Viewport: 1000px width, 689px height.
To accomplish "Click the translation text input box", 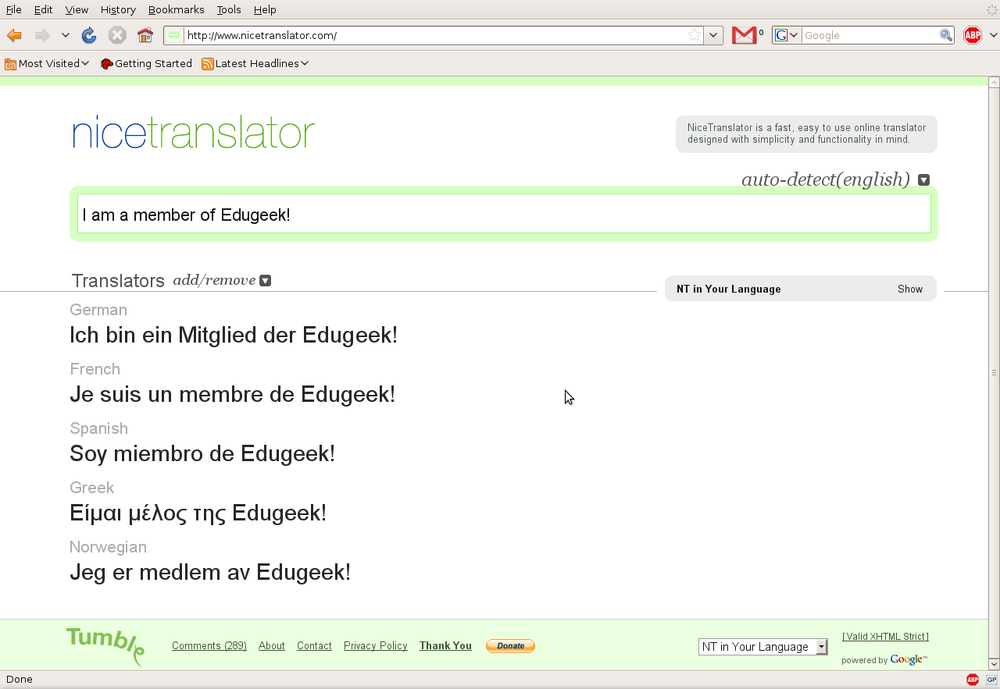I will [504, 214].
